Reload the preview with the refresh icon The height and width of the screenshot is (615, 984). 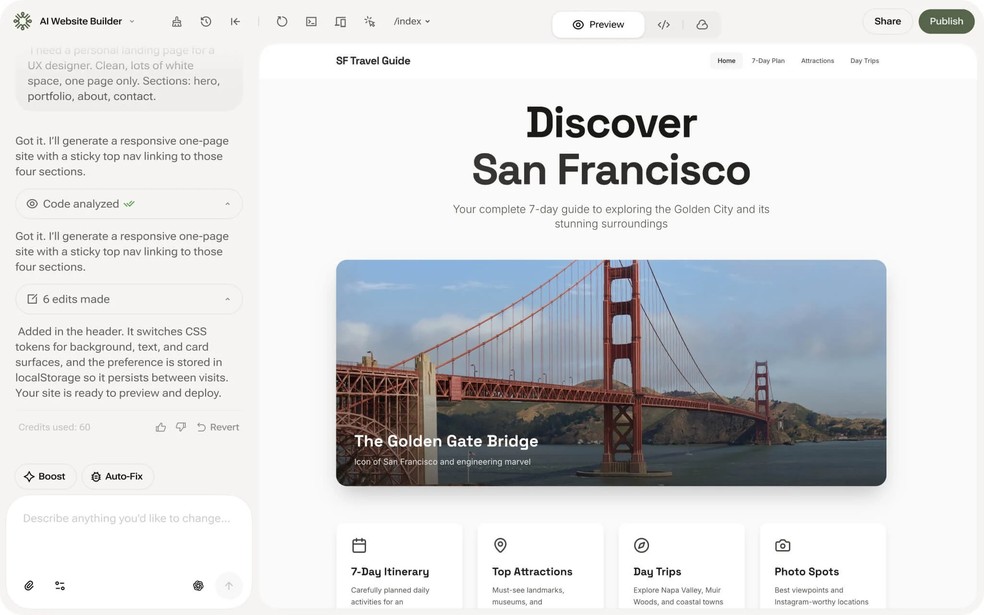[282, 22]
